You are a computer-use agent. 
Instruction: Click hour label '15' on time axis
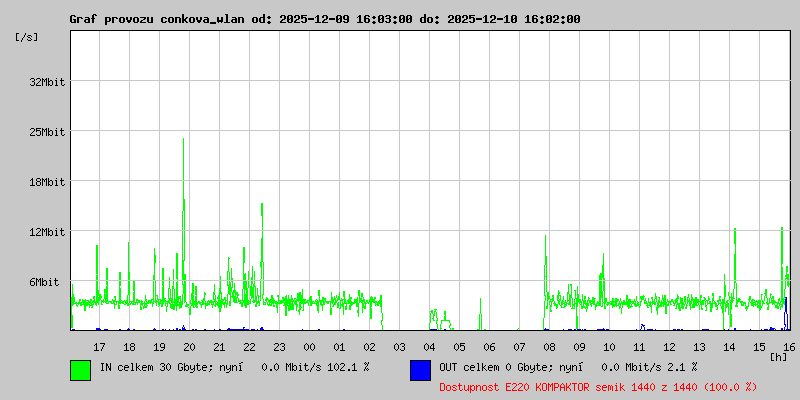(x=760, y=347)
